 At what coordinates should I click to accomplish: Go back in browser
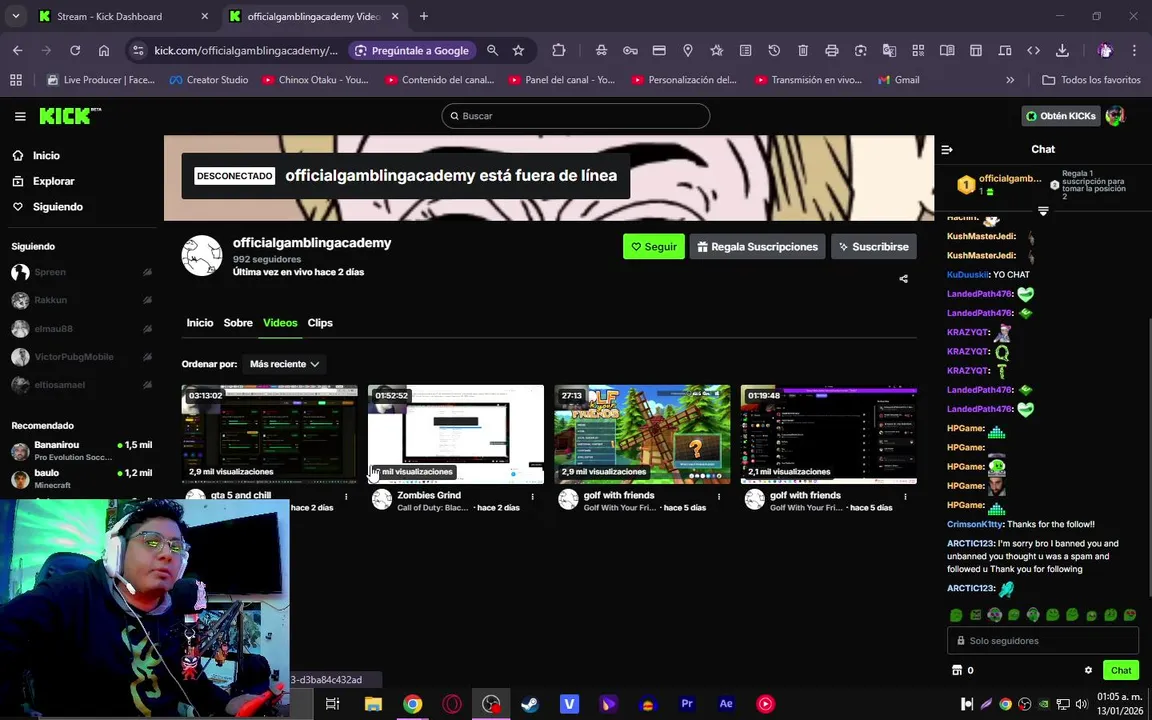(x=18, y=51)
